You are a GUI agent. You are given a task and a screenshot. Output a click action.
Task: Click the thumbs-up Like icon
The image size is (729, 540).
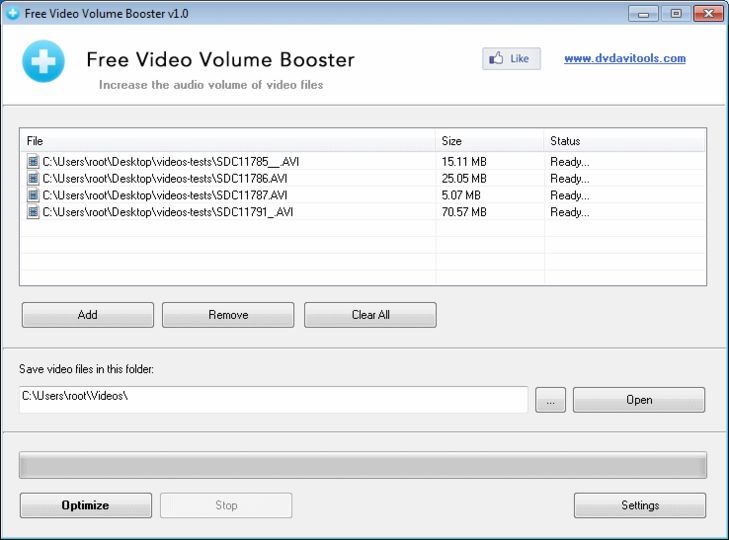pyautogui.click(x=496, y=58)
